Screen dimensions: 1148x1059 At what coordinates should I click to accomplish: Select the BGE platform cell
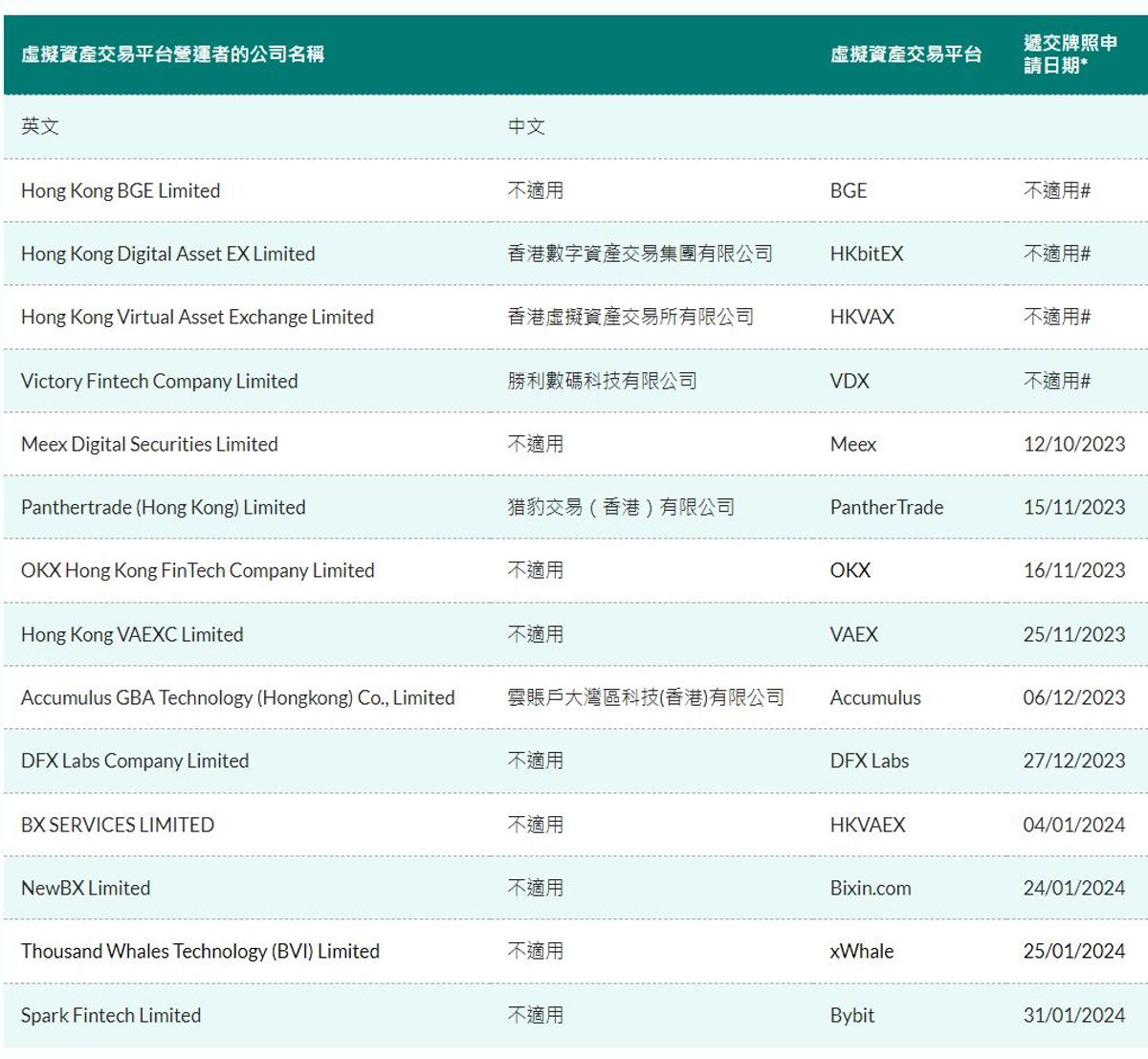pyautogui.click(x=849, y=190)
